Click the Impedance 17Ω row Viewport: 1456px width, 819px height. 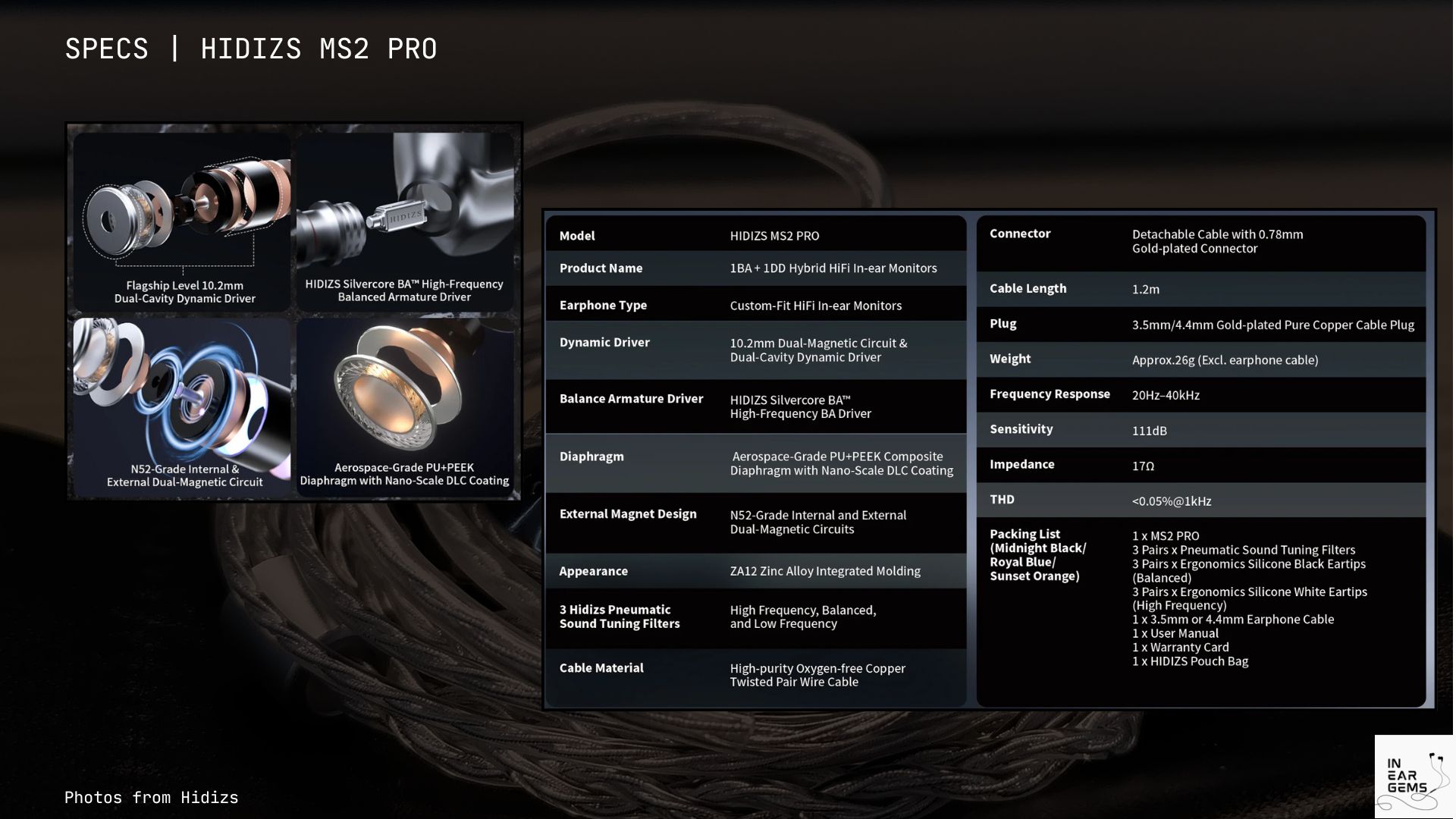tap(1200, 465)
